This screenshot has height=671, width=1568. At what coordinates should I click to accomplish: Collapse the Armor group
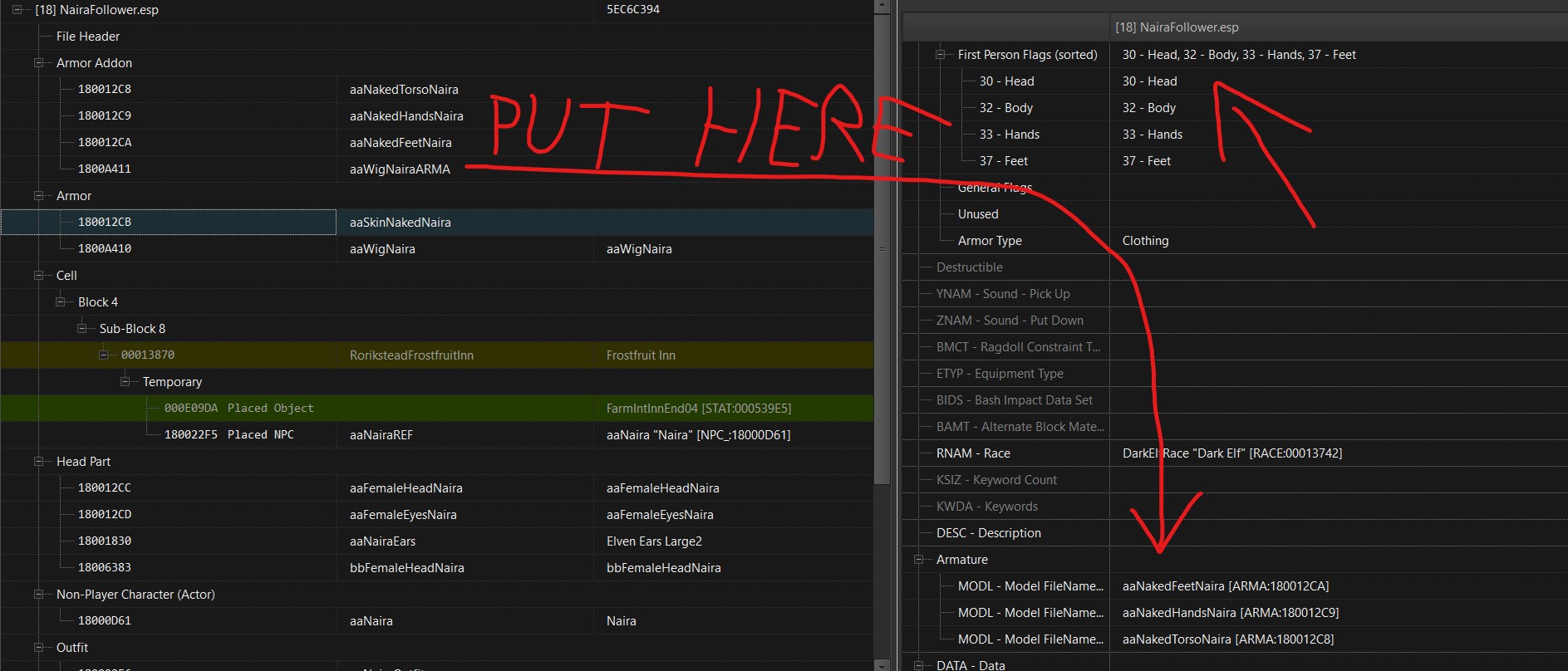tap(38, 196)
